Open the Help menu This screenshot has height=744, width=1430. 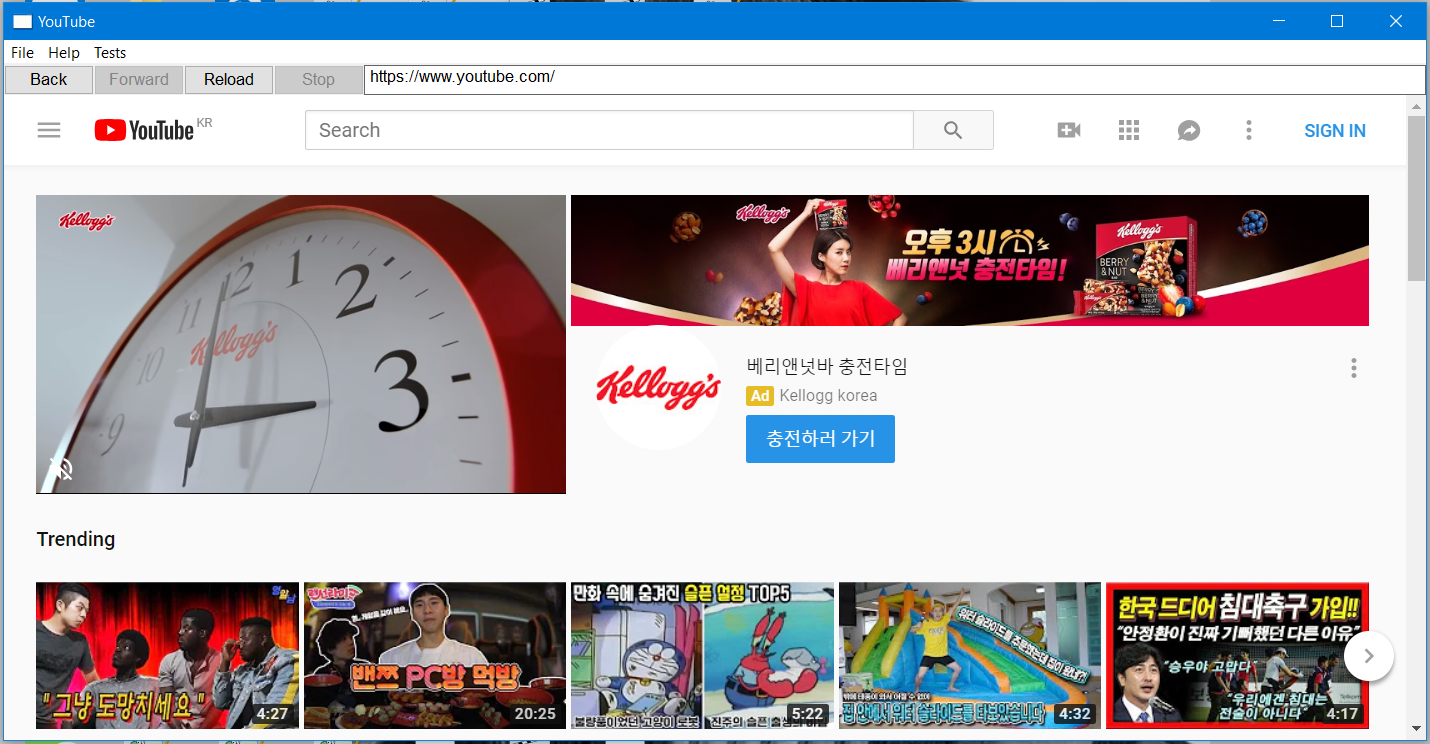[64, 53]
